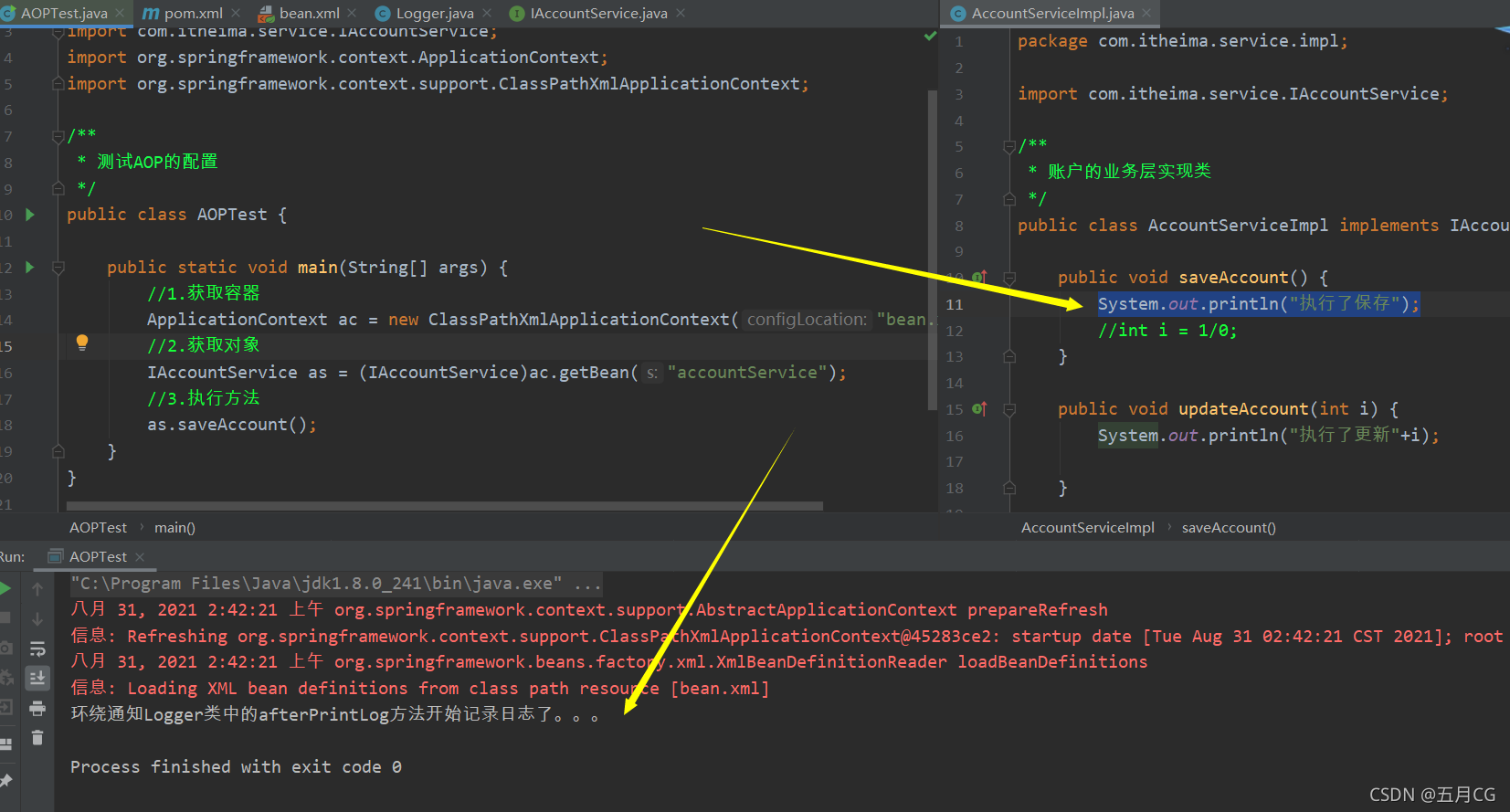Screen dimensions: 1510x812
Task: Click implements-method gutter icon beside updateAccount(int i)
Action: click(x=979, y=409)
